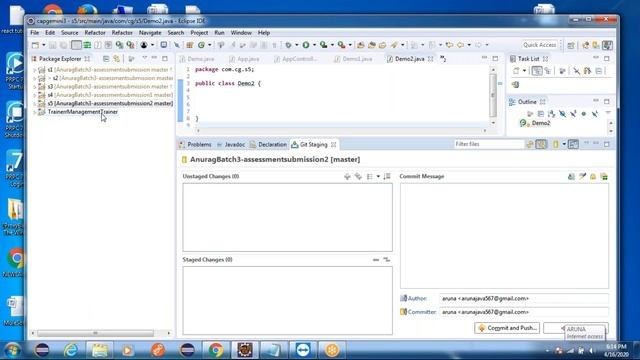
Task: Expand the s2 project node
Action: tap(34, 78)
